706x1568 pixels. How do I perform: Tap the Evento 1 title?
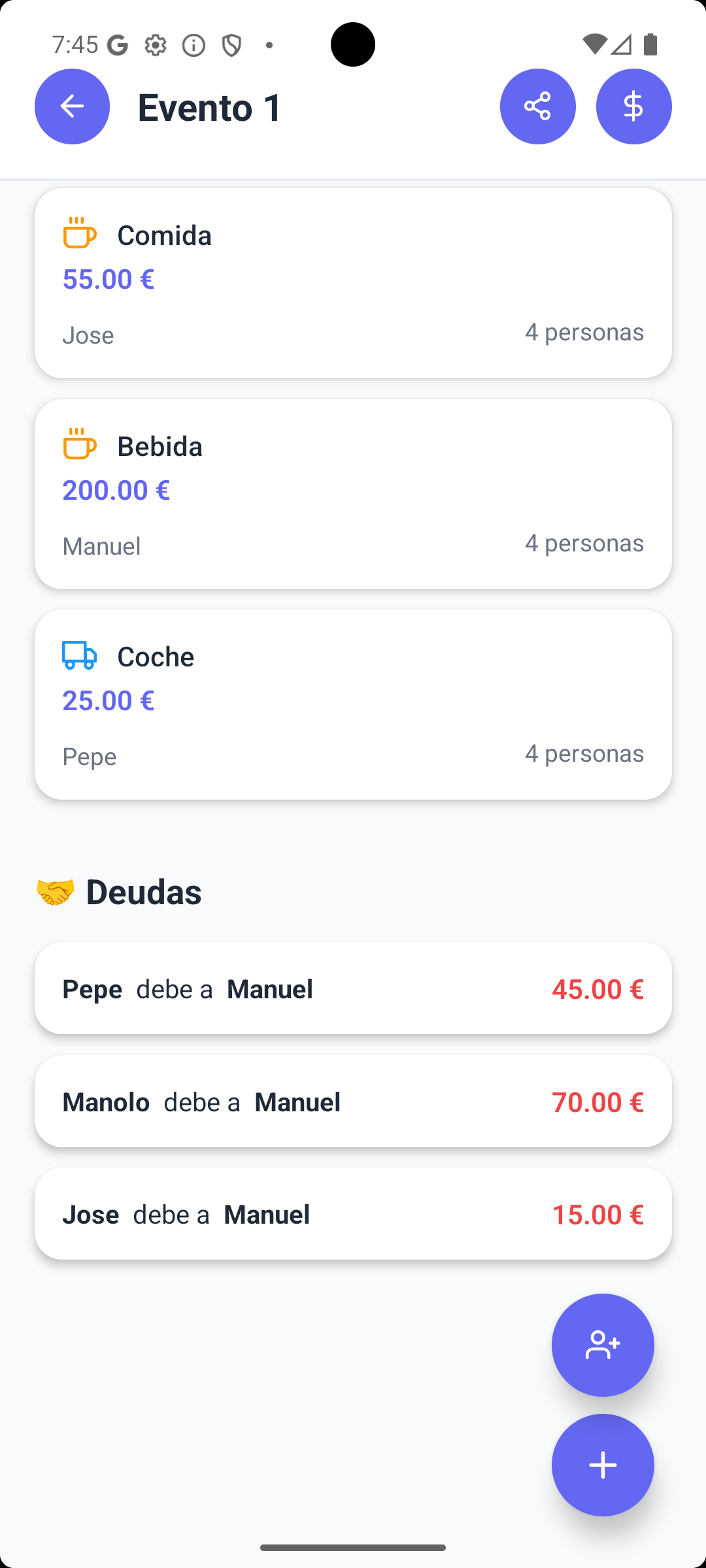pos(210,107)
